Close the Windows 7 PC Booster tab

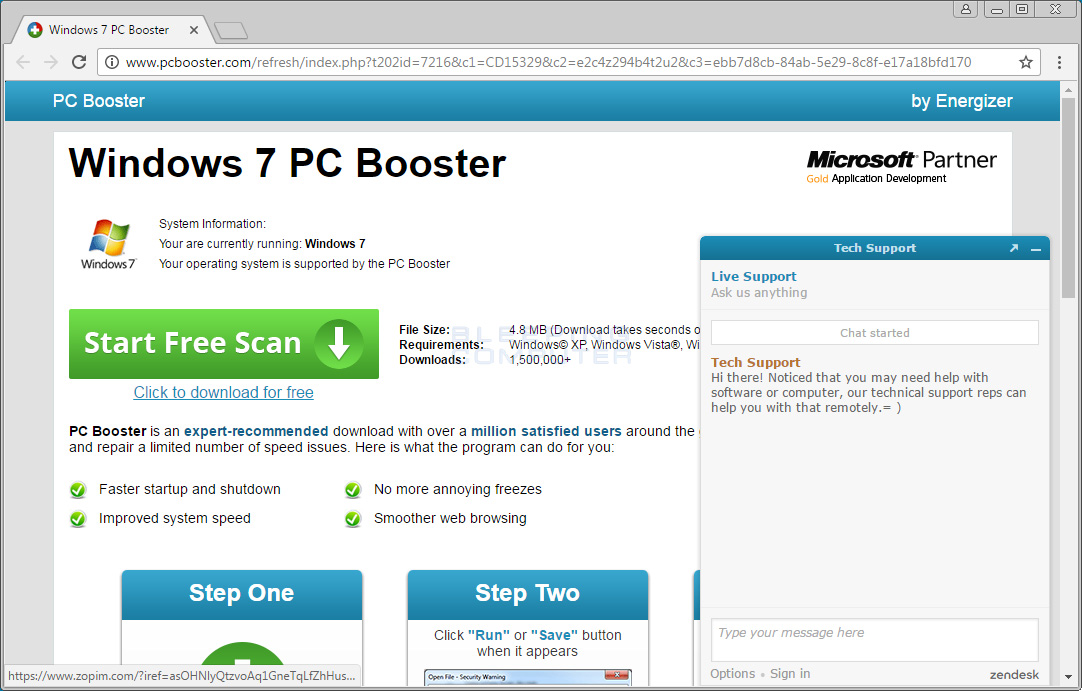point(194,30)
